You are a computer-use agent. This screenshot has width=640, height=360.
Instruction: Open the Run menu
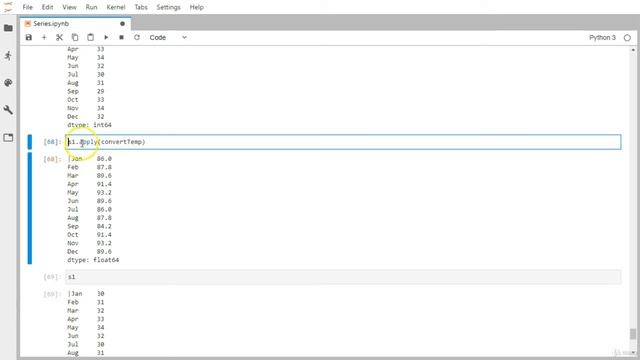[91, 7]
